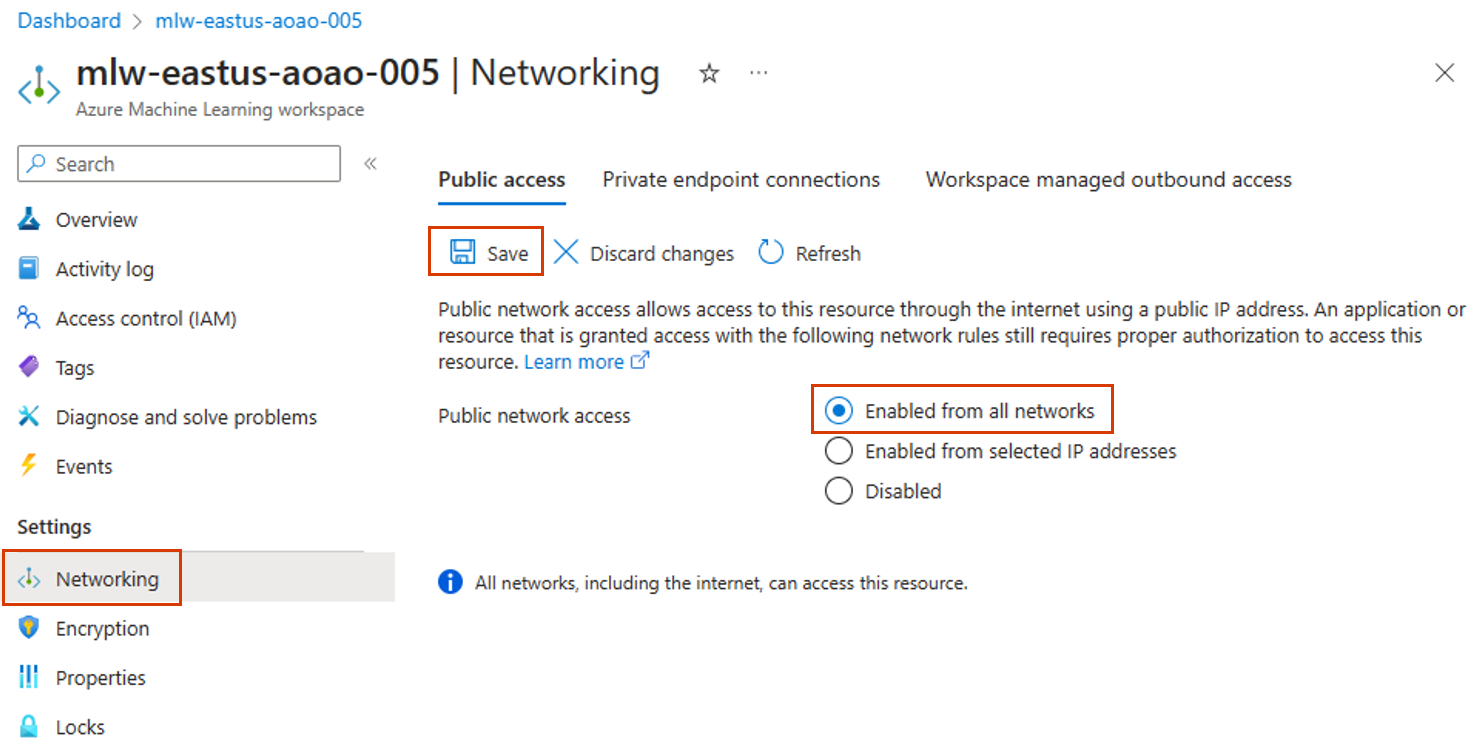Open the Encryption settings page
The image size is (1480, 752).
(102, 628)
